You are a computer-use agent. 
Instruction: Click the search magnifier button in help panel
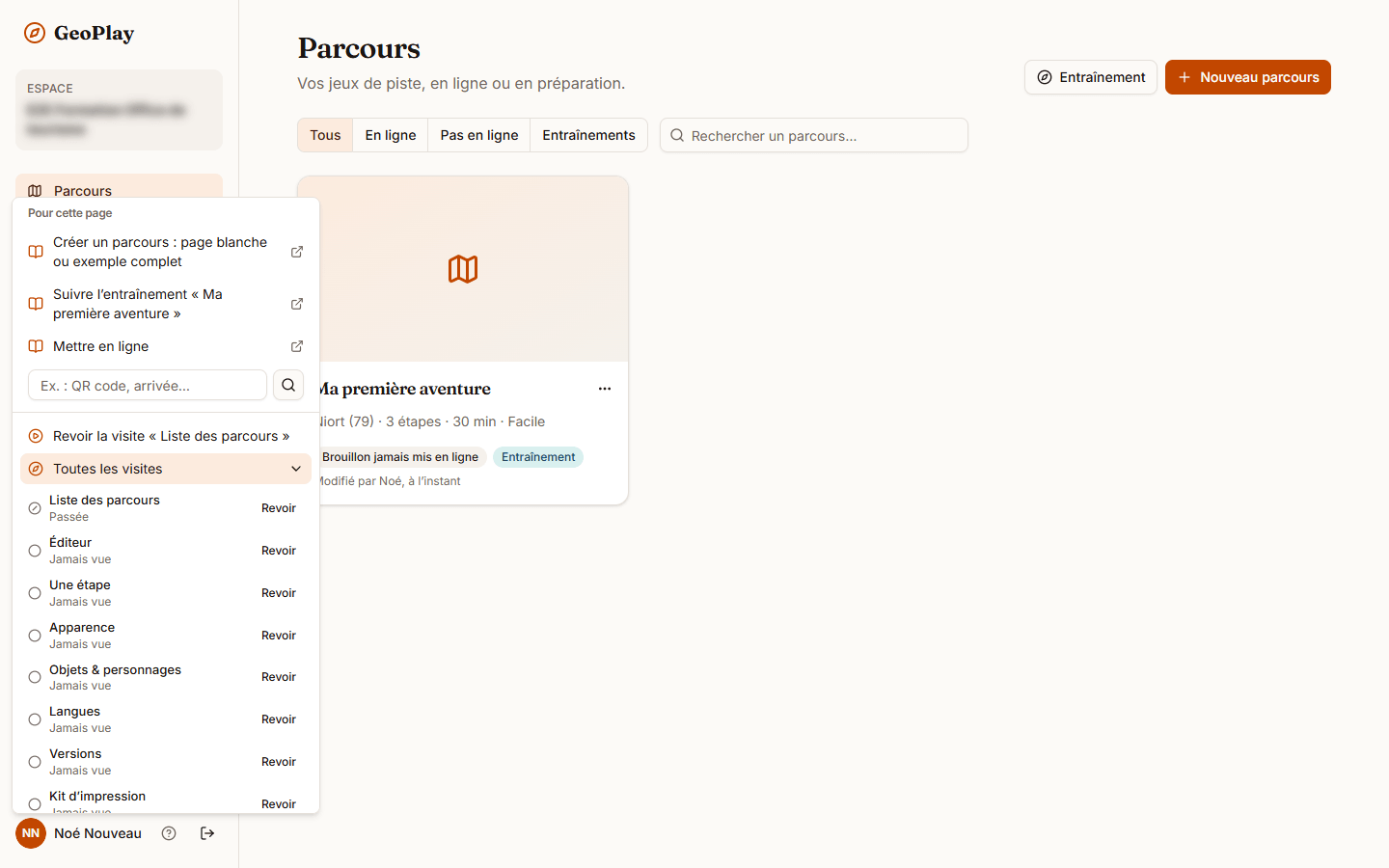(x=288, y=385)
